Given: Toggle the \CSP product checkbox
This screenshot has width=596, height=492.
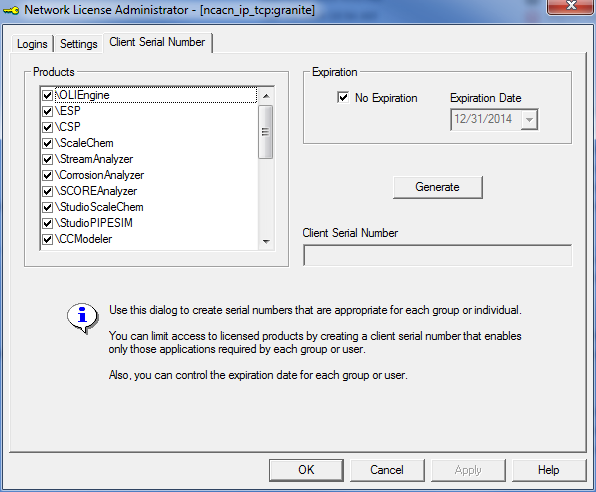Looking at the screenshot, I should coord(47,127).
